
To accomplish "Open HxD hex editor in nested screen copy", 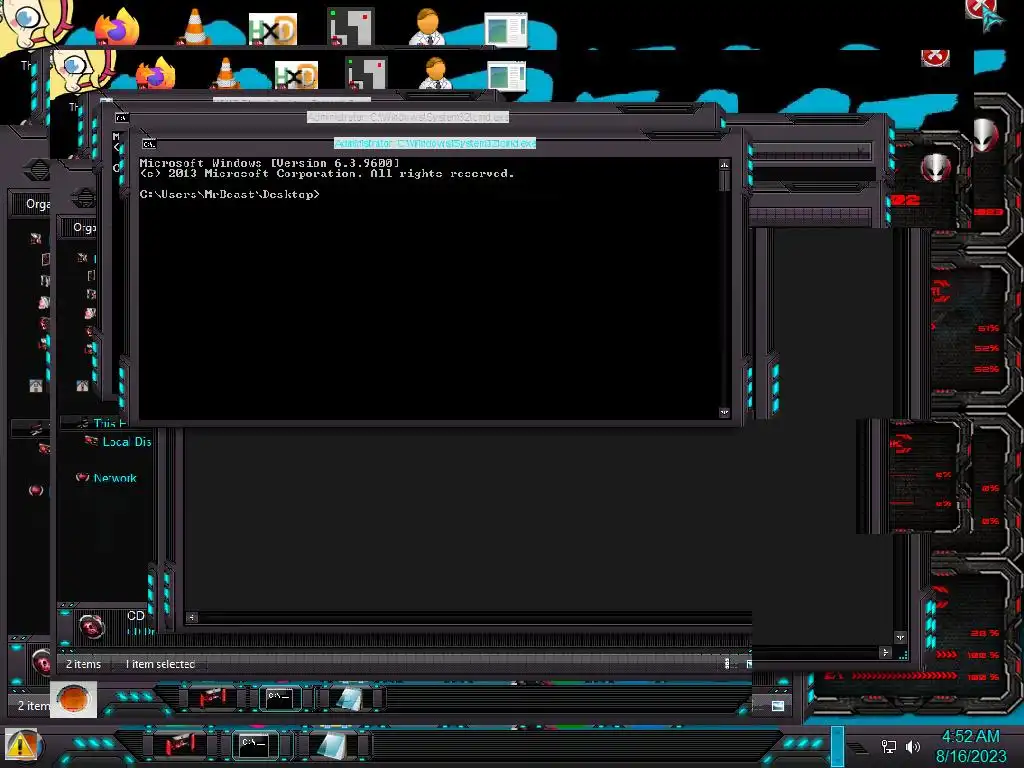I will pos(296,75).
